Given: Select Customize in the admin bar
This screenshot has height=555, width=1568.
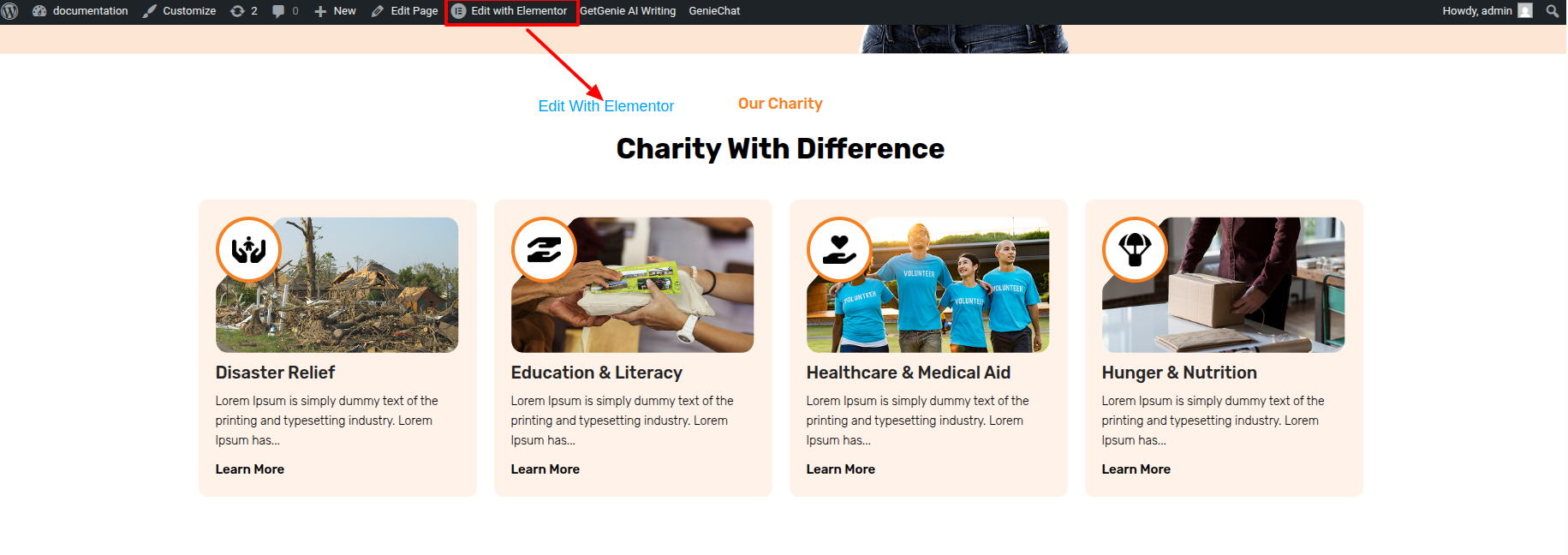Looking at the screenshot, I should [179, 11].
